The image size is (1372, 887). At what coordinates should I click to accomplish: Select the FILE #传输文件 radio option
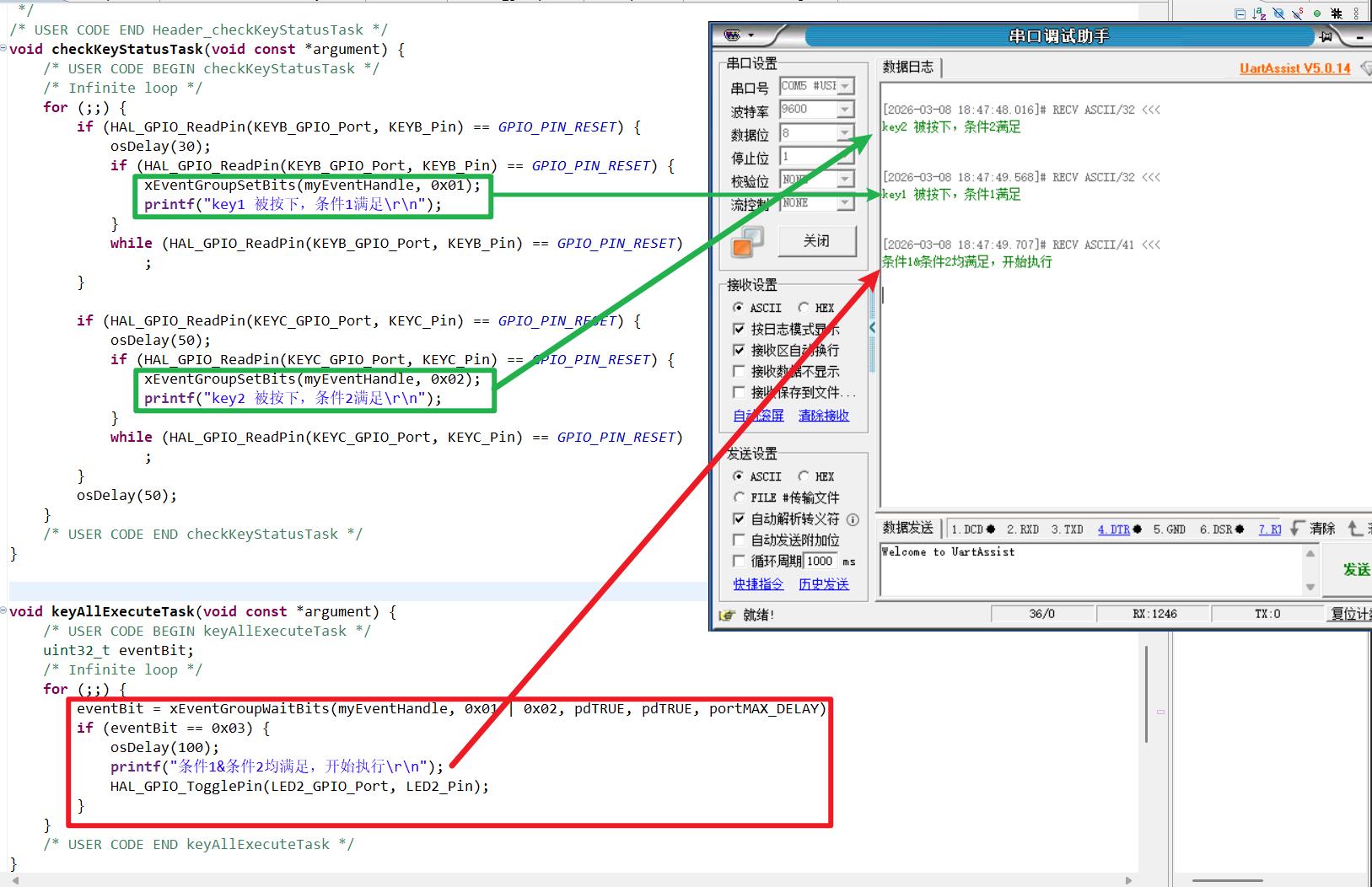click(739, 497)
